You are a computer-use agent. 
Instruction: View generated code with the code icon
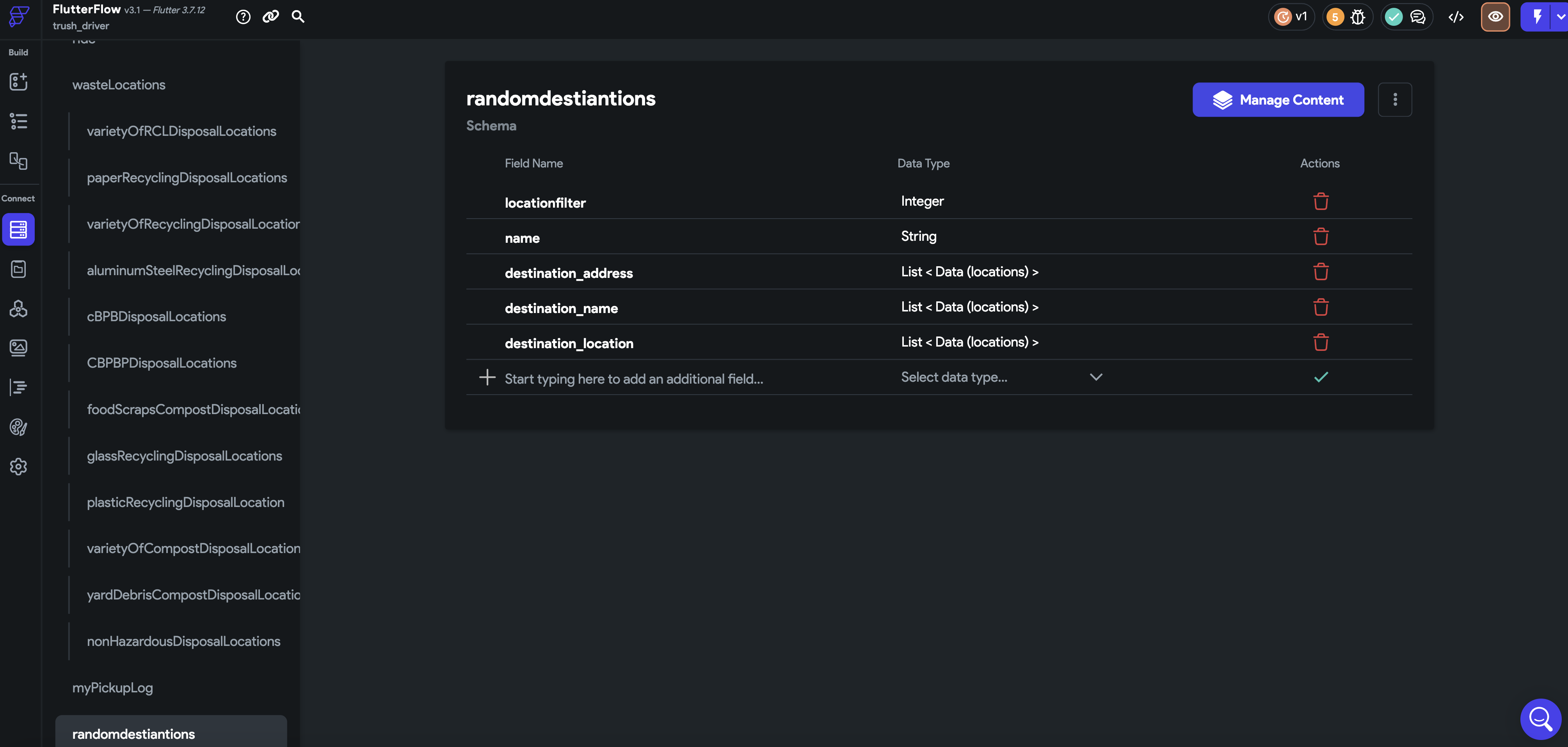1456,16
